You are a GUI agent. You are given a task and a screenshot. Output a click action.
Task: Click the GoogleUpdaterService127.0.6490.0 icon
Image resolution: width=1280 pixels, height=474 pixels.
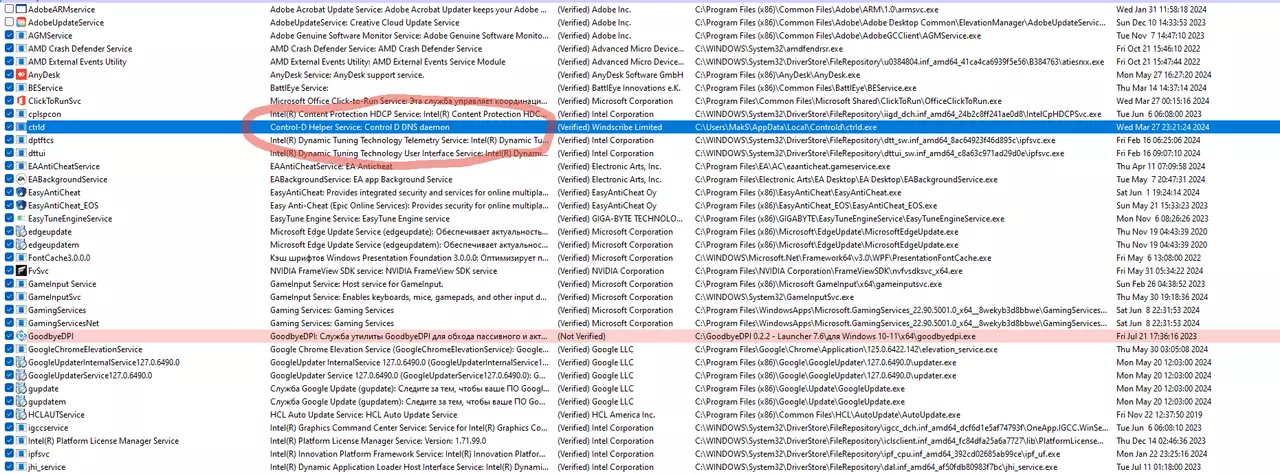pyautogui.click(x=21, y=375)
